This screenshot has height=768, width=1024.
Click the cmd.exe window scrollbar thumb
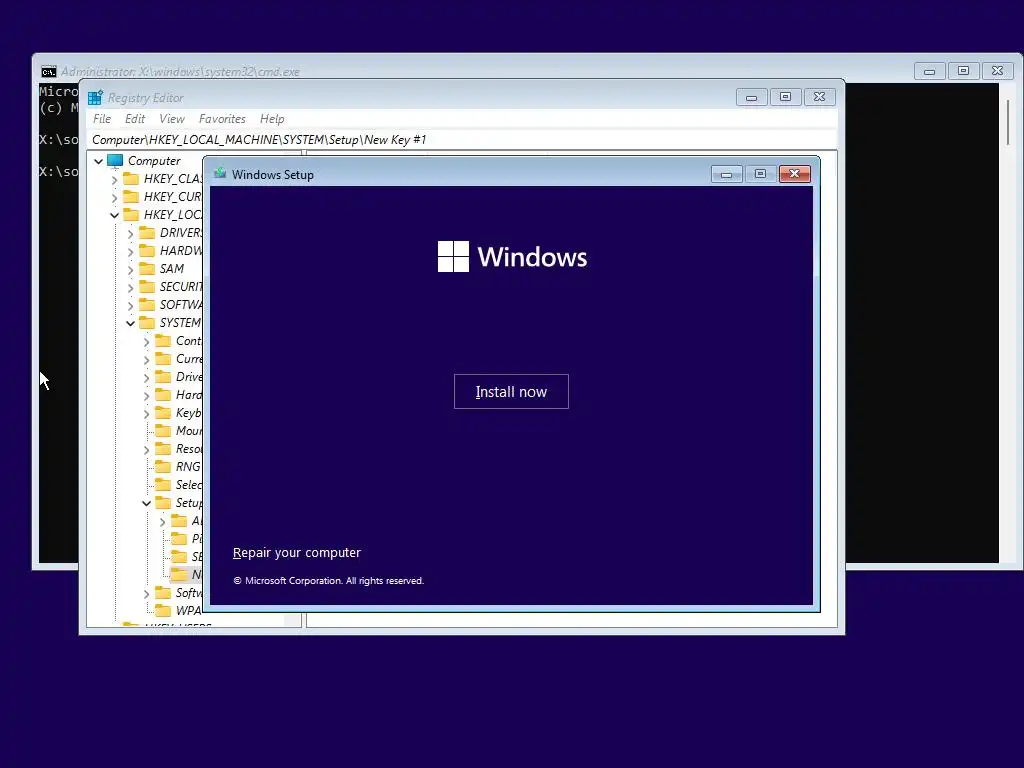1008,123
